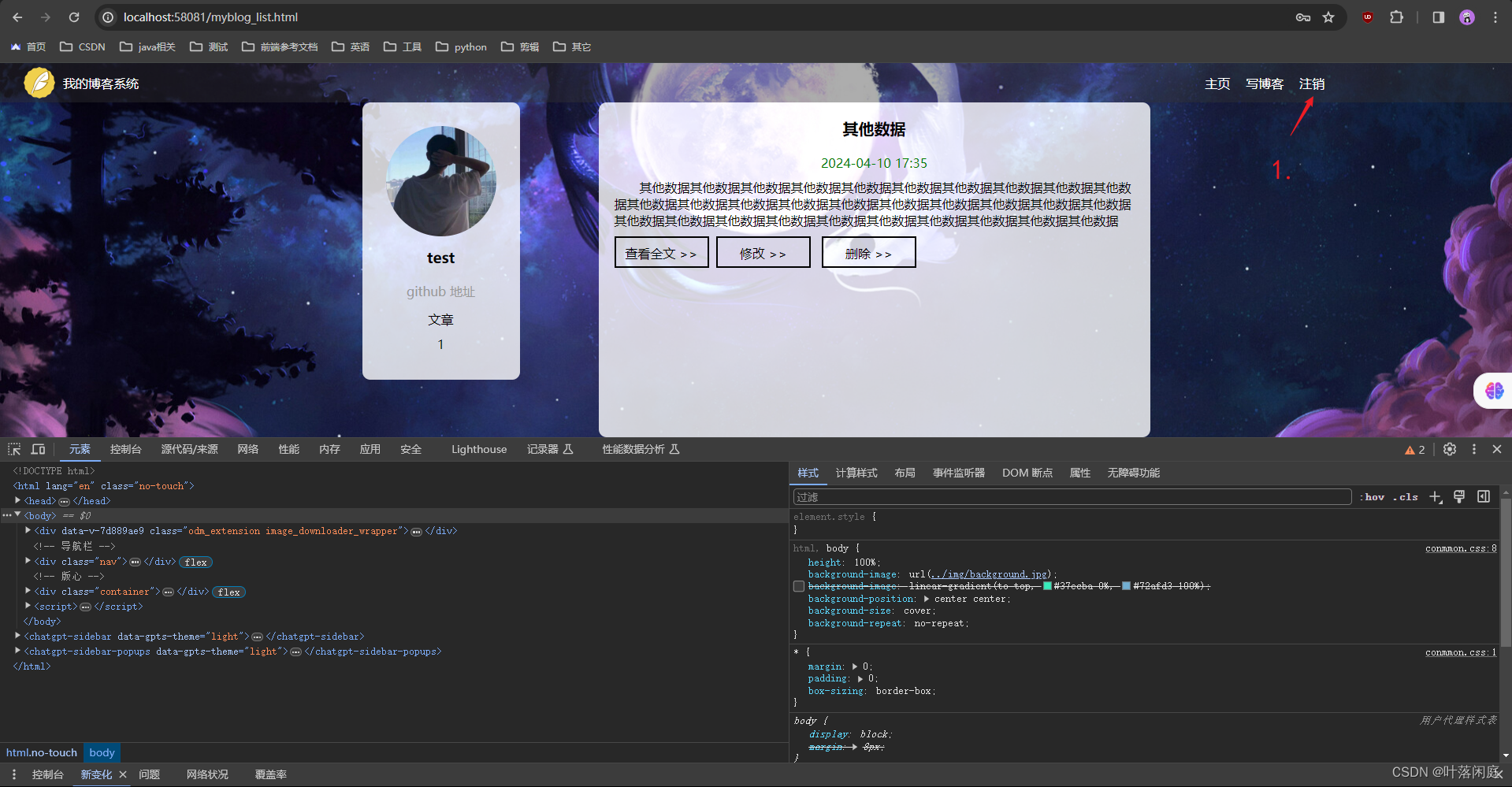Click the 注销 nav link

[x=1312, y=84]
